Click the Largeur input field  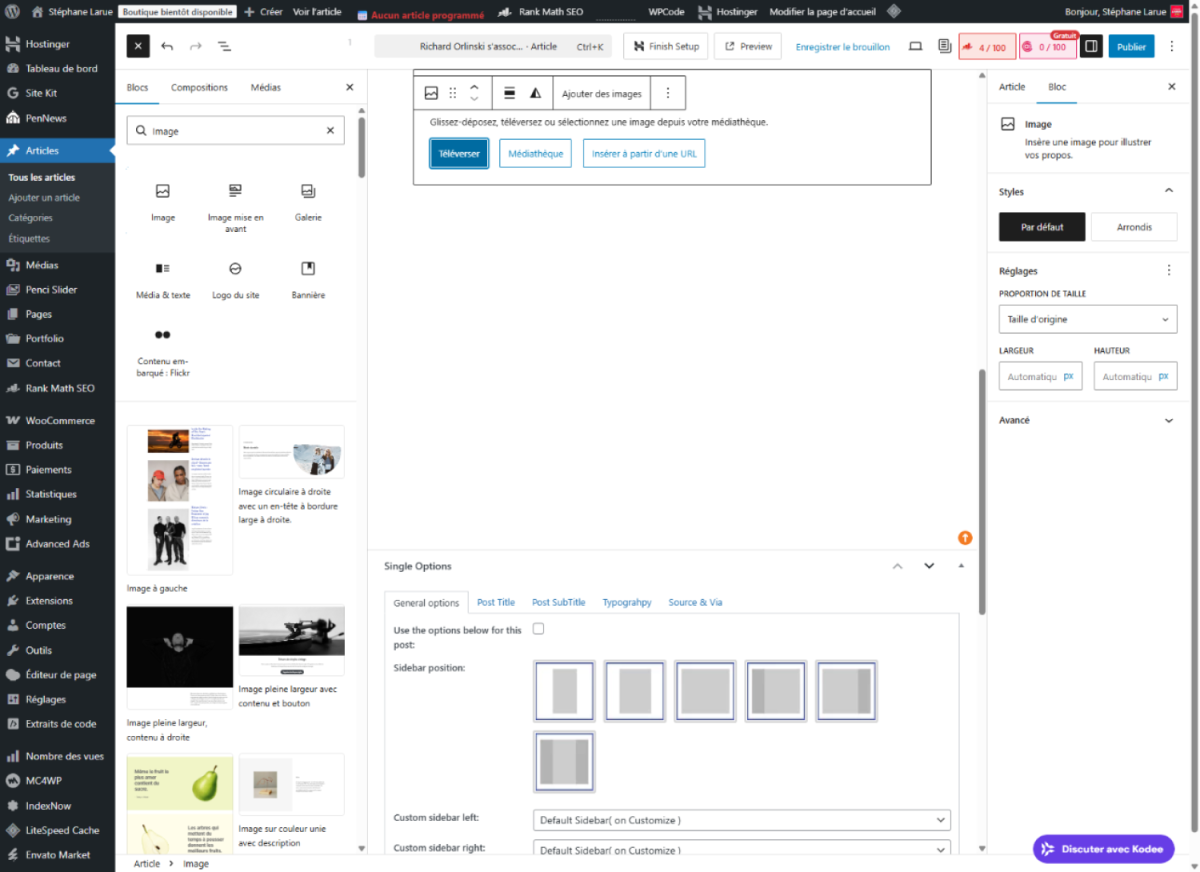(1032, 377)
